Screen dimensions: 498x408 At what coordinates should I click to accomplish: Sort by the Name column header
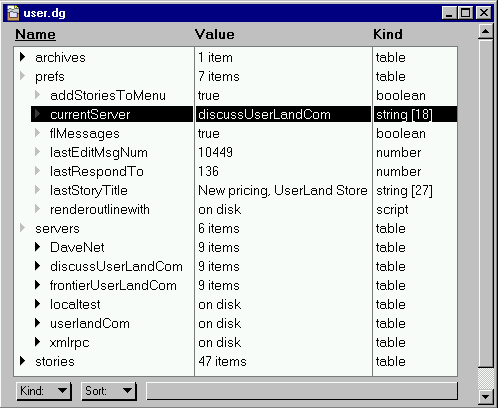pyautogui.click(x=35, y=34)
